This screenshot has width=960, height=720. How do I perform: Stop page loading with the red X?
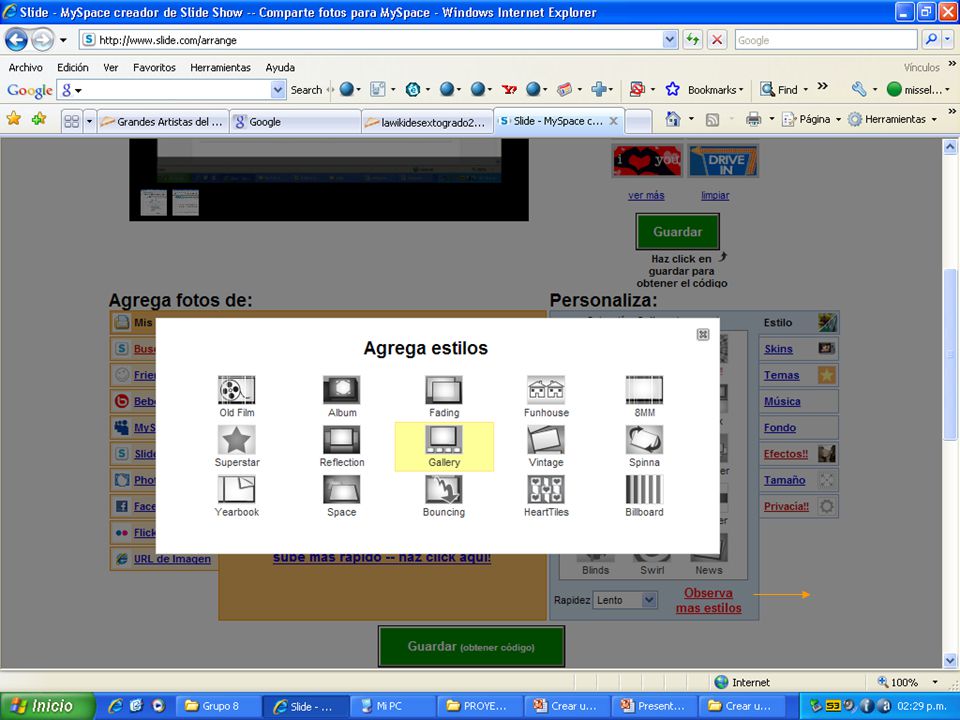(x=716, y=40)
